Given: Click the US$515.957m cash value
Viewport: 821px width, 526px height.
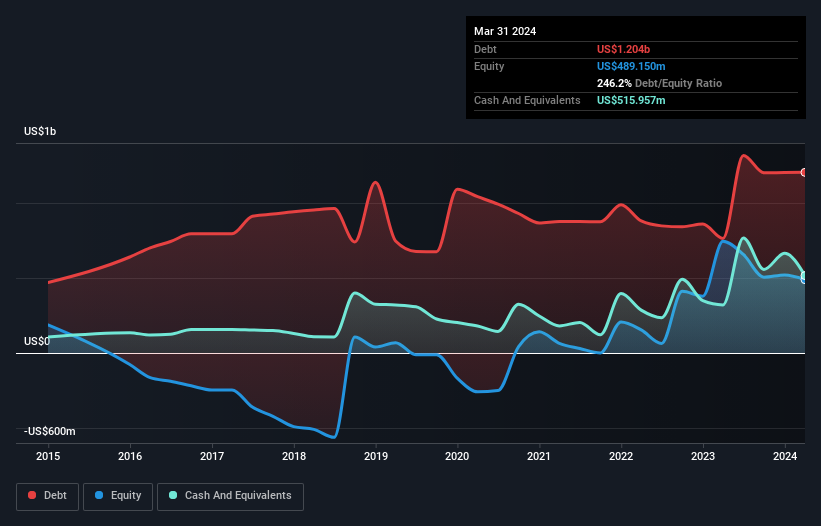Looking at the screenshot, I should point(631,100).
